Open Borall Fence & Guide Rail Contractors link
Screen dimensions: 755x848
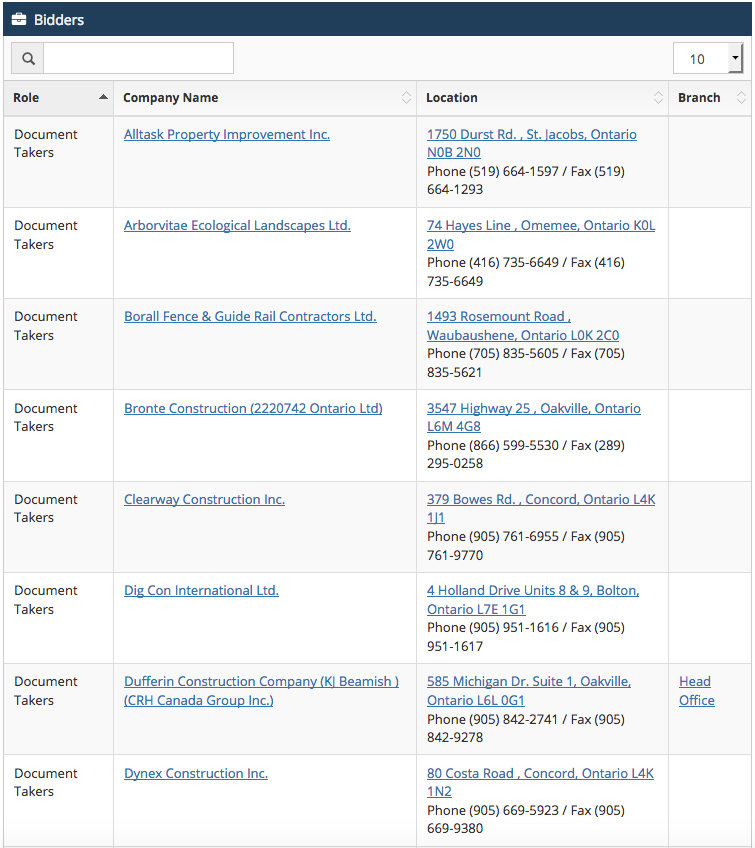pyautogui.click(x=250, y=316)
